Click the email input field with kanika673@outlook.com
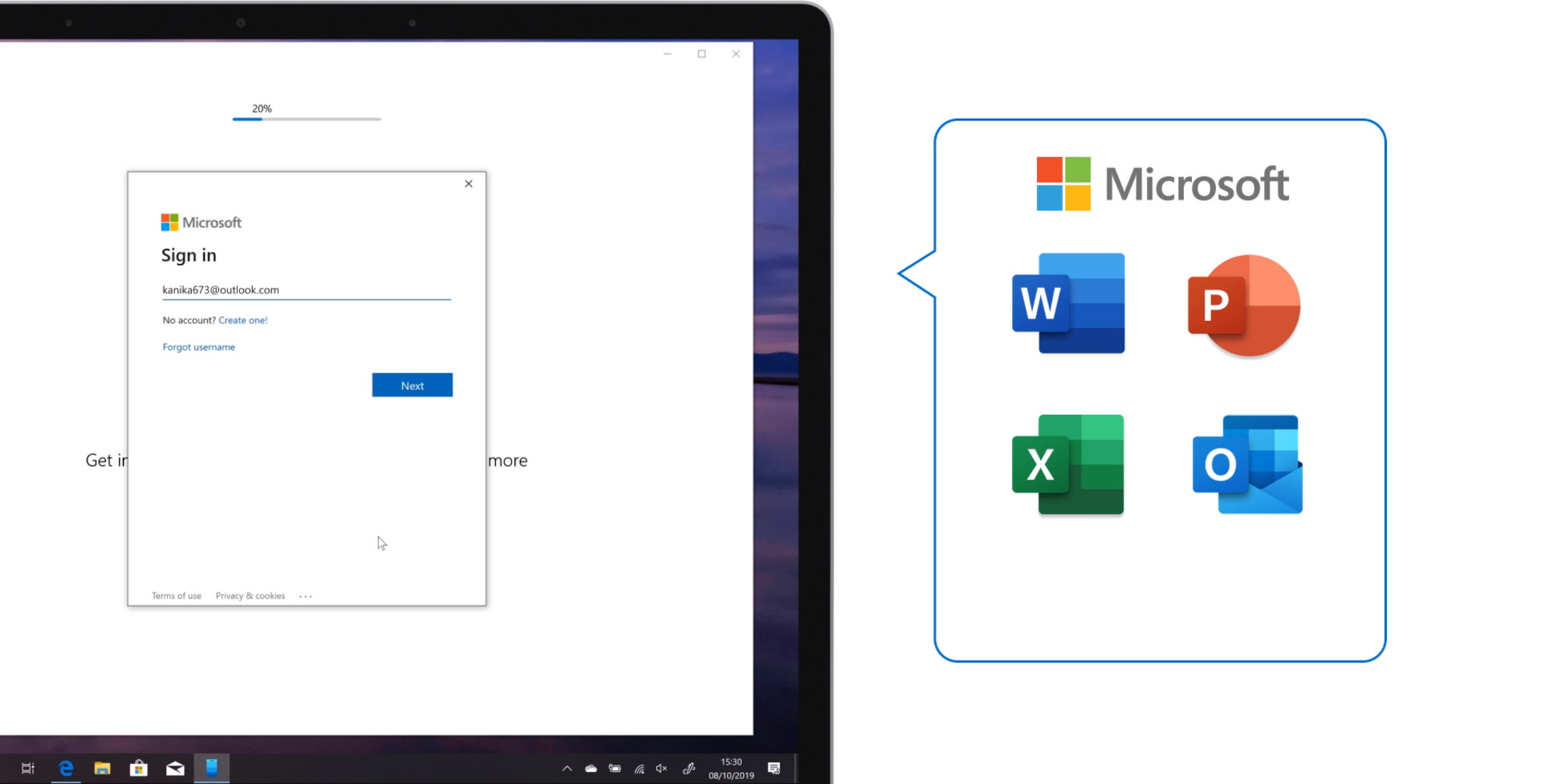This screenshot has width=1541, height=784. point(307,290)
